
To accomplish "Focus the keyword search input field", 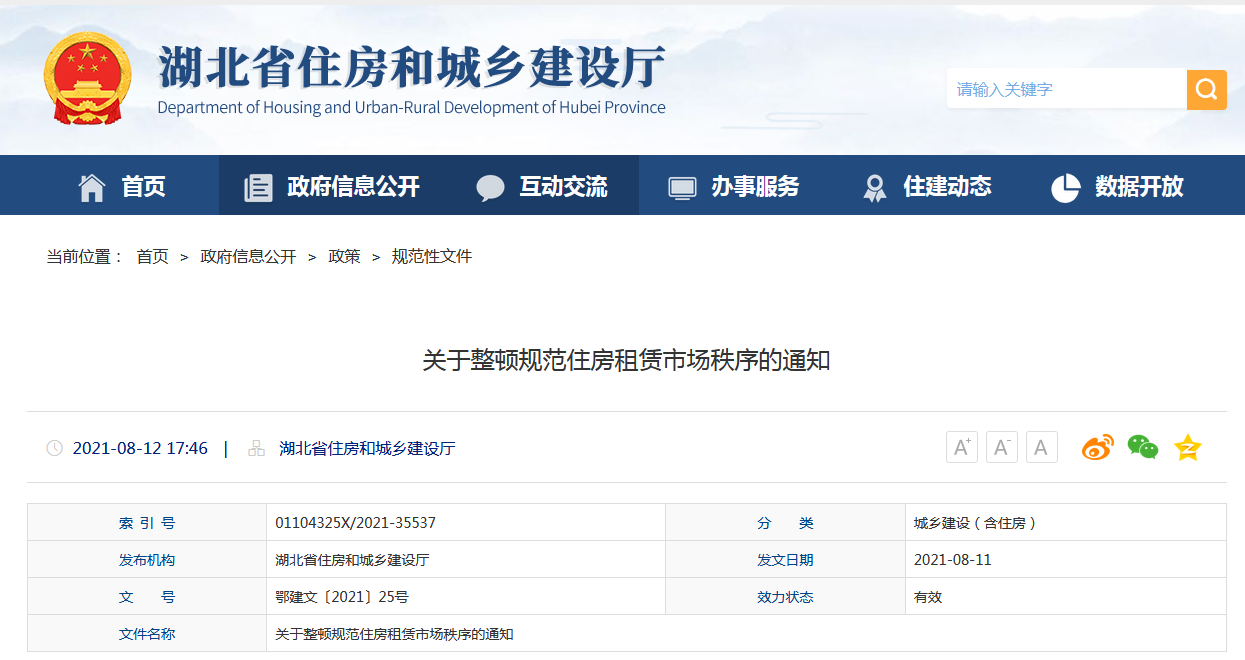I will pos(1066,89).
